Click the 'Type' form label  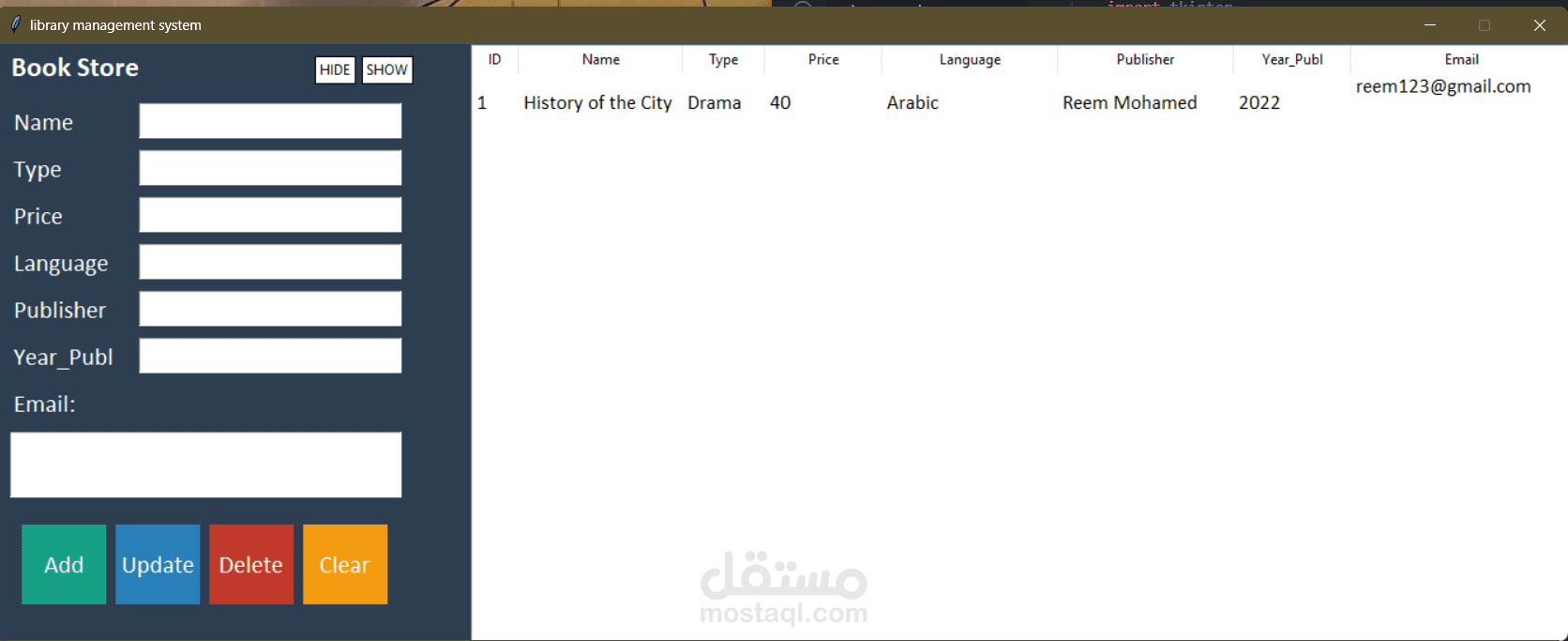(x=37, y=170)
